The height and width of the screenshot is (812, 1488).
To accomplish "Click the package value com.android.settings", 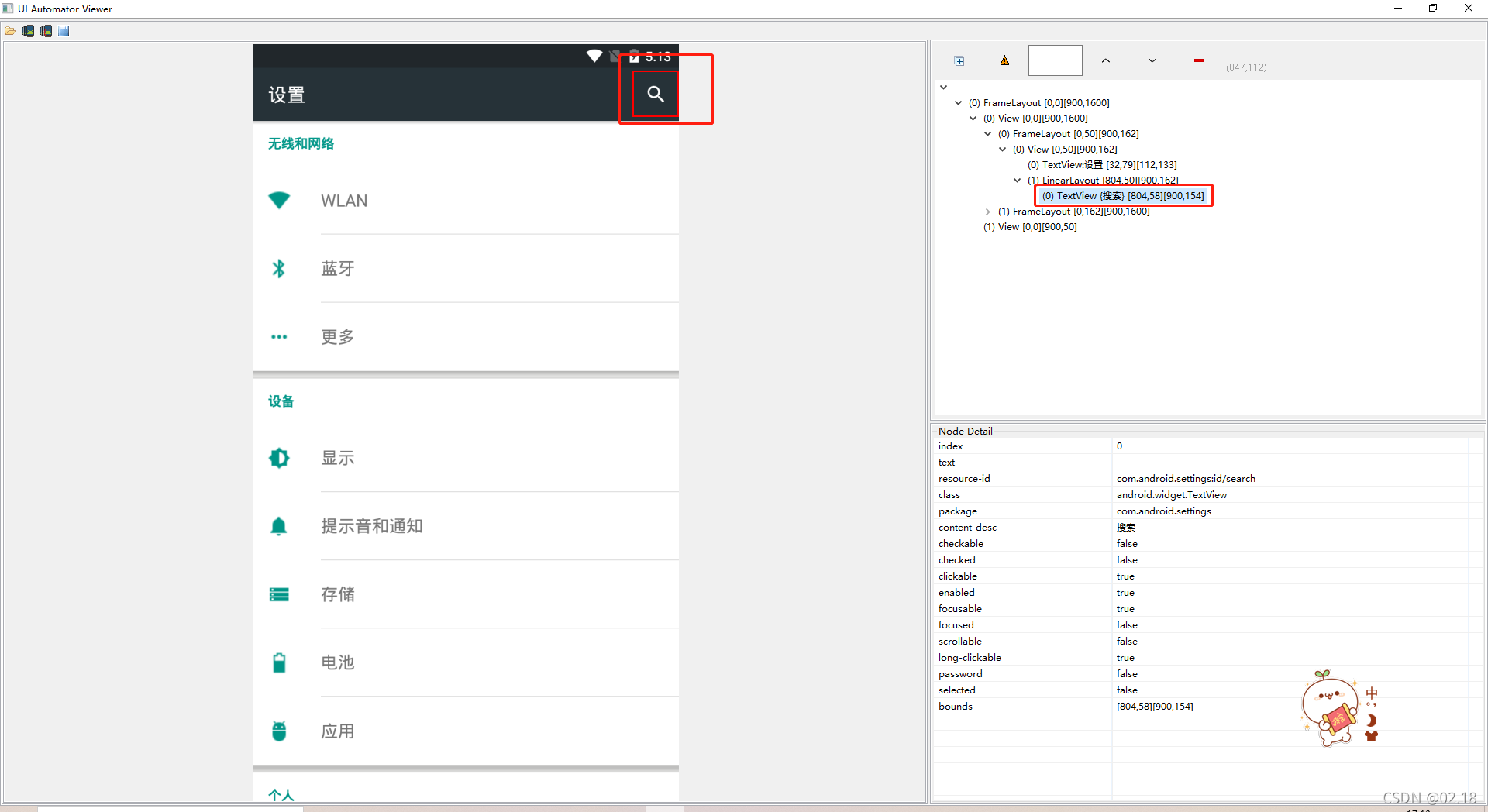I will (1163, 511).
